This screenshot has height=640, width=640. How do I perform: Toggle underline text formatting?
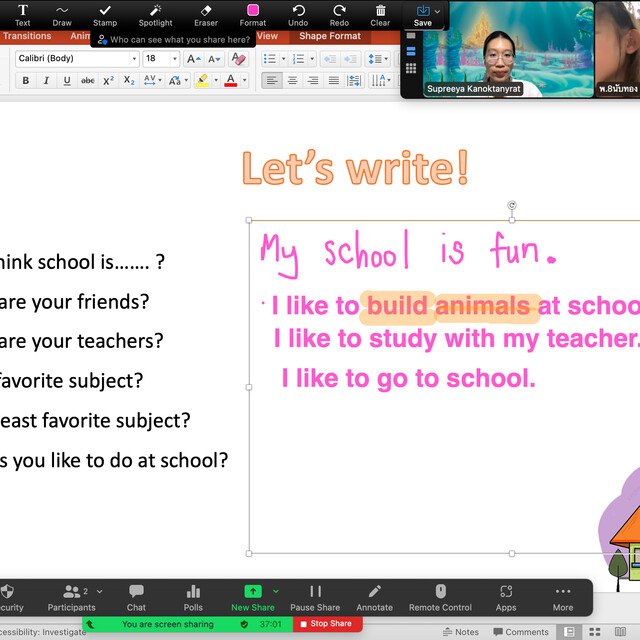point(67,81)
